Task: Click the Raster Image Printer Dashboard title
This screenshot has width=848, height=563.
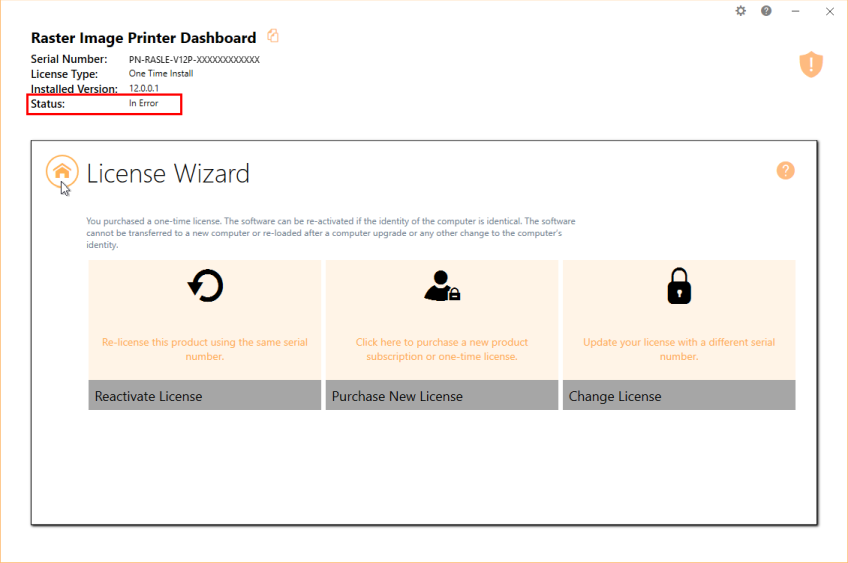Action: 143,38
